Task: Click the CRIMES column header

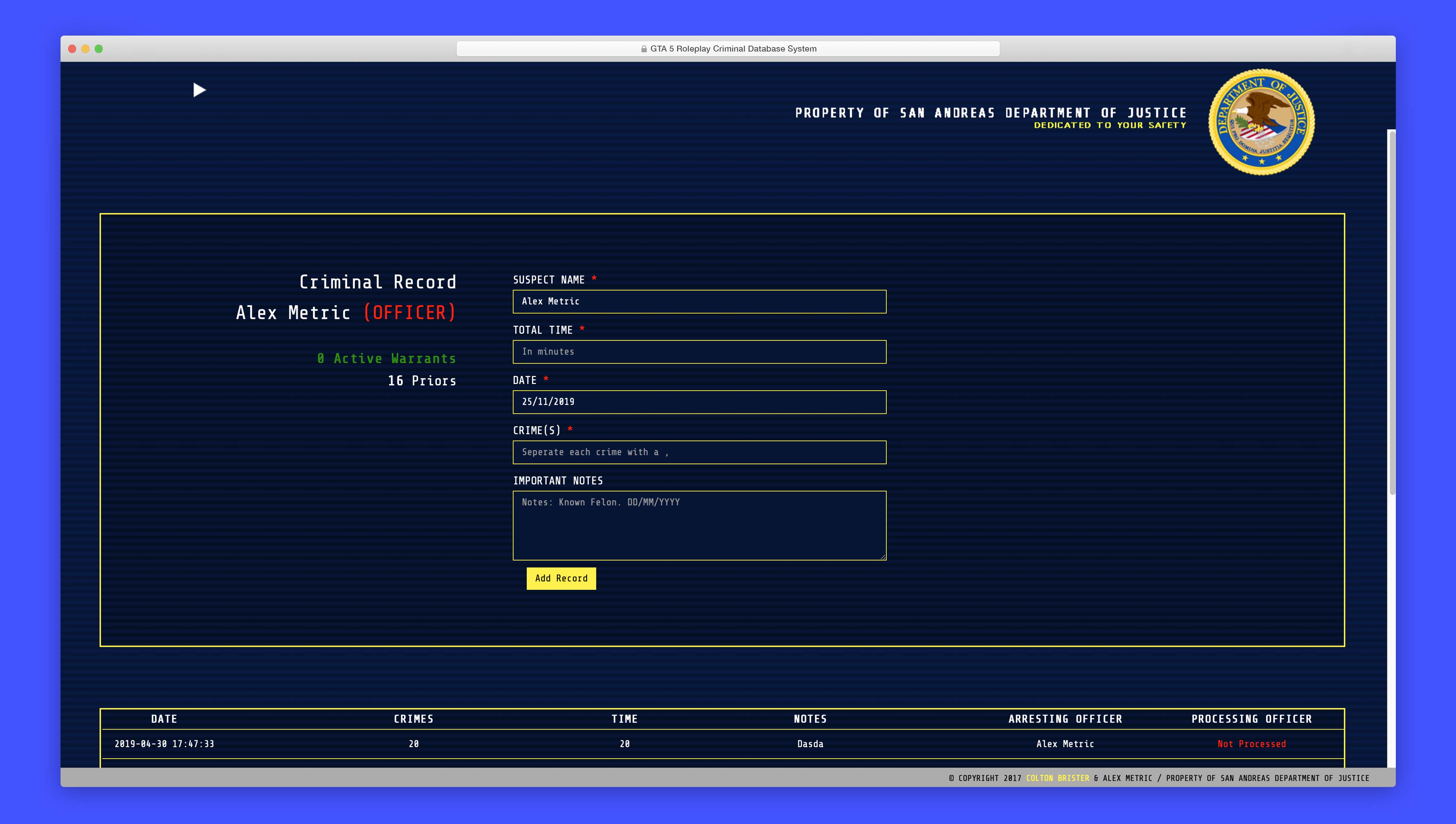Action: (x=414, y=719)
